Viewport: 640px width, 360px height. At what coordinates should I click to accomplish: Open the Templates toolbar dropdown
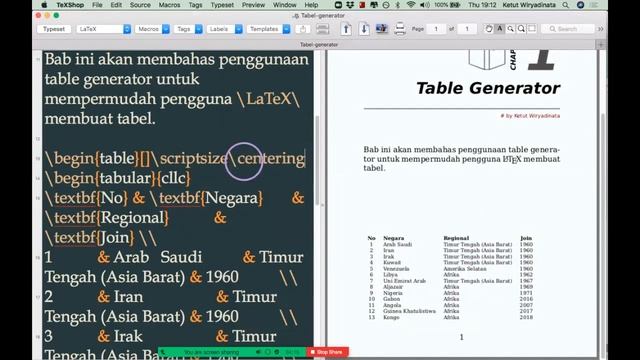click(x=268, y=29)
